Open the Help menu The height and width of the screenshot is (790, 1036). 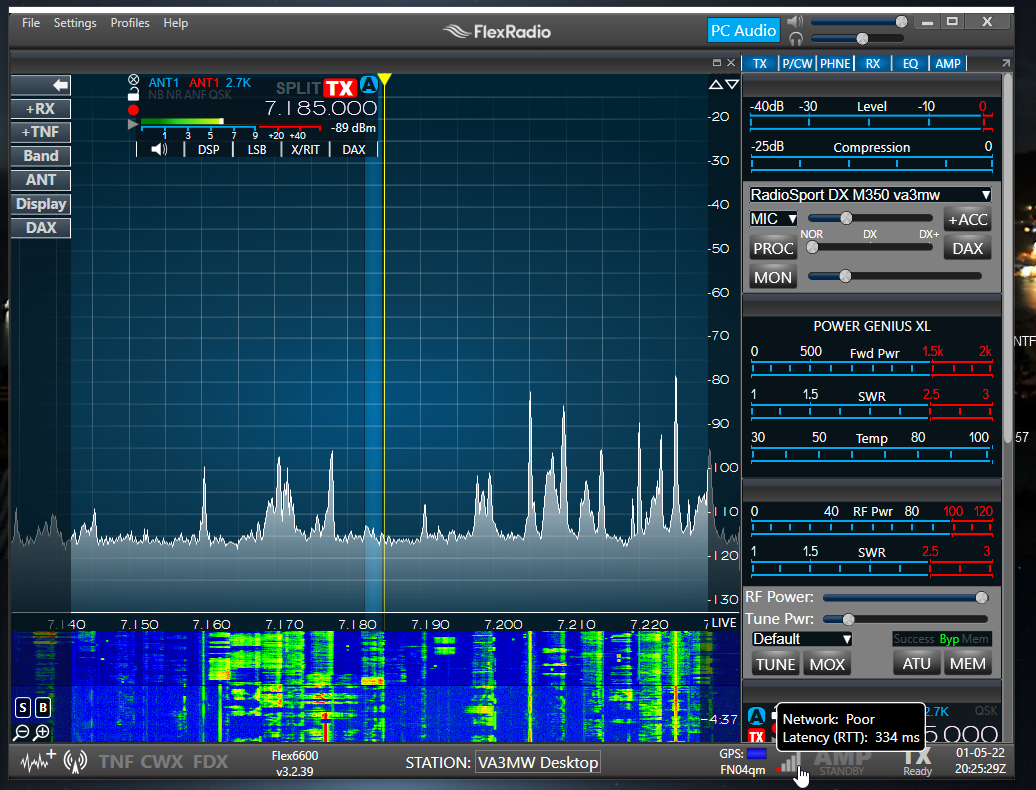(x=175, y=22)
